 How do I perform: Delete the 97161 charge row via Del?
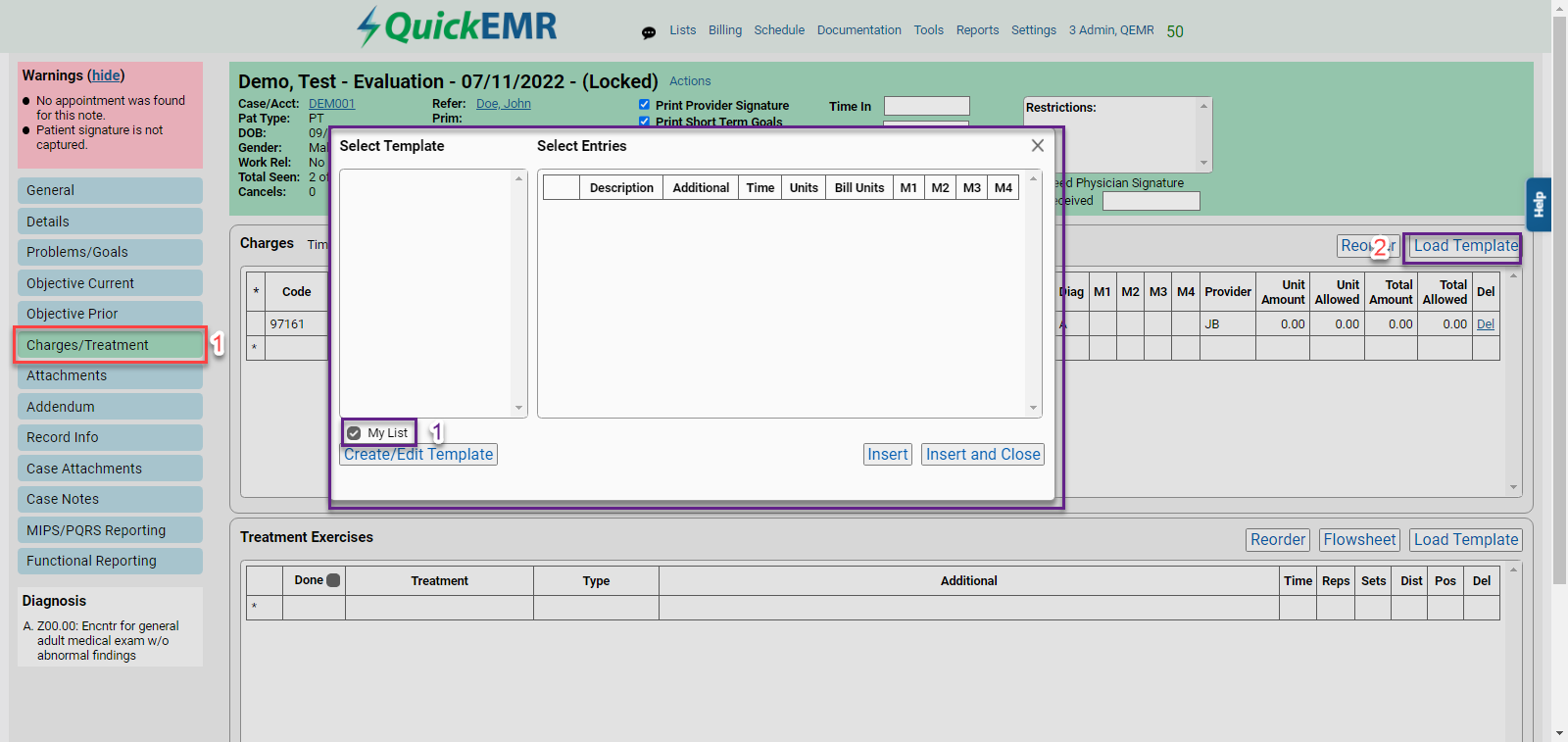click(1486, 324)
